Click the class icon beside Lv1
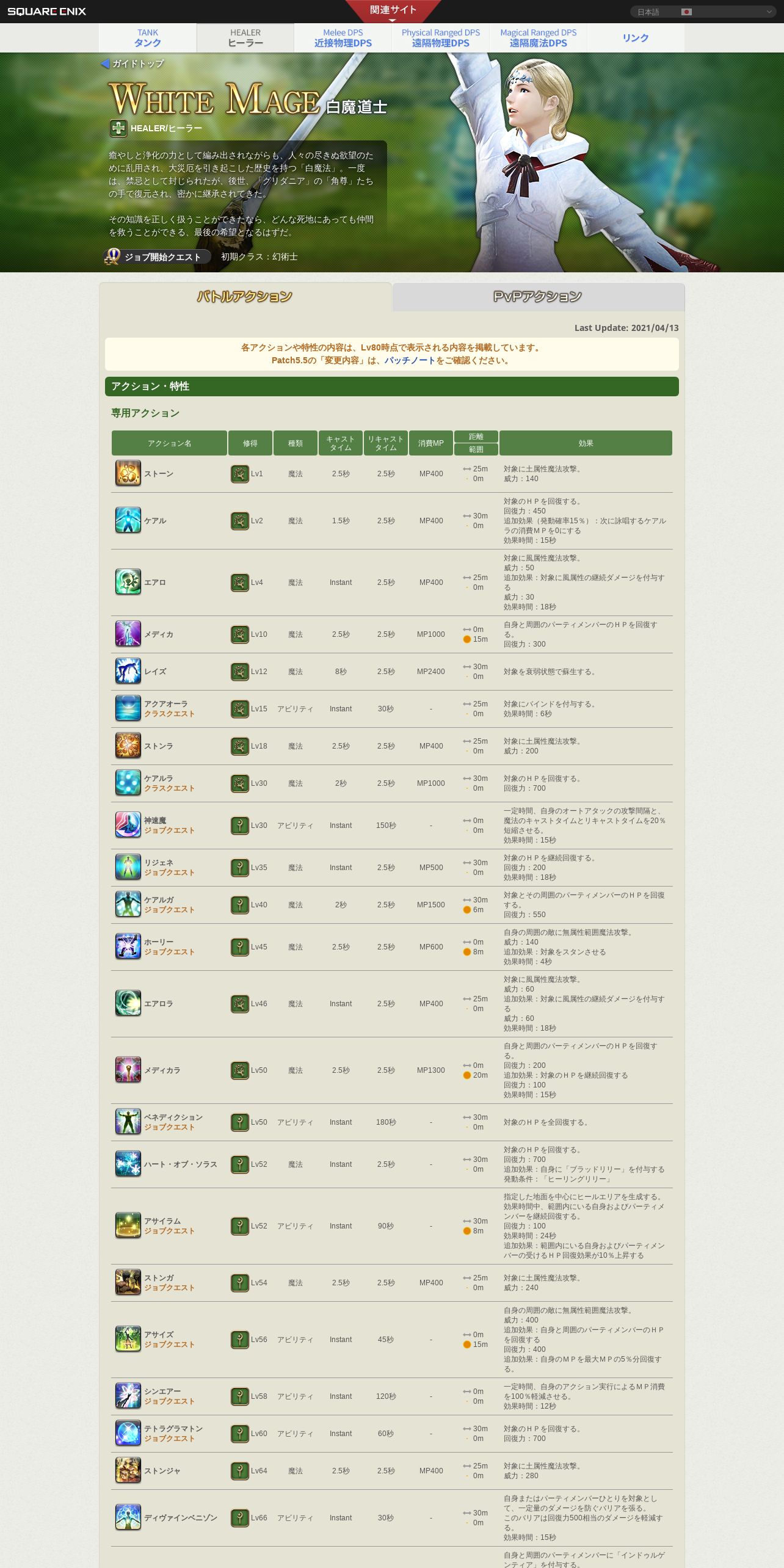Image resolution: width=784 pixels, height=1568 pixels. coord(240,474)
